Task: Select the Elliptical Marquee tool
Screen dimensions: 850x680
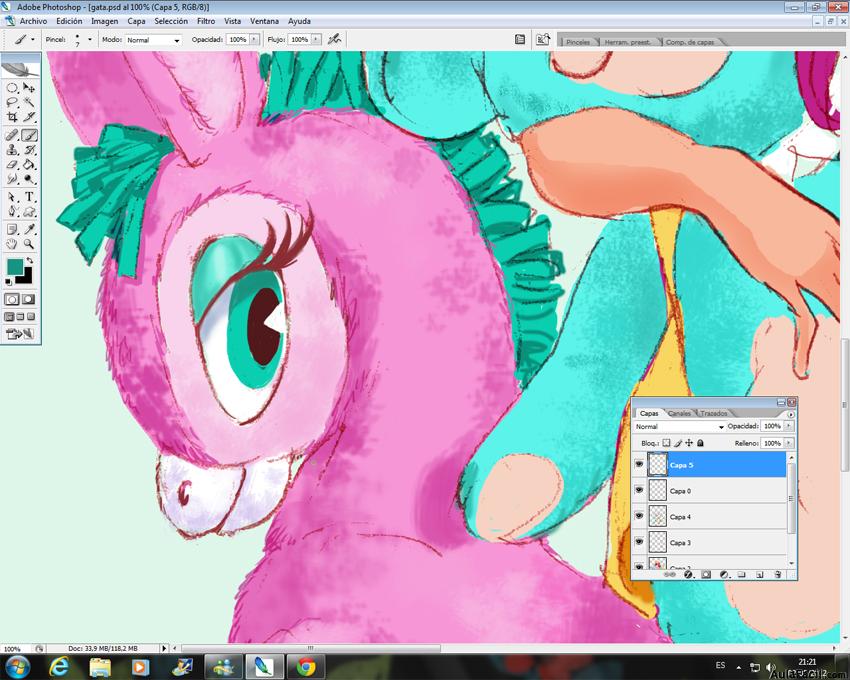Action: coord(12,88)
